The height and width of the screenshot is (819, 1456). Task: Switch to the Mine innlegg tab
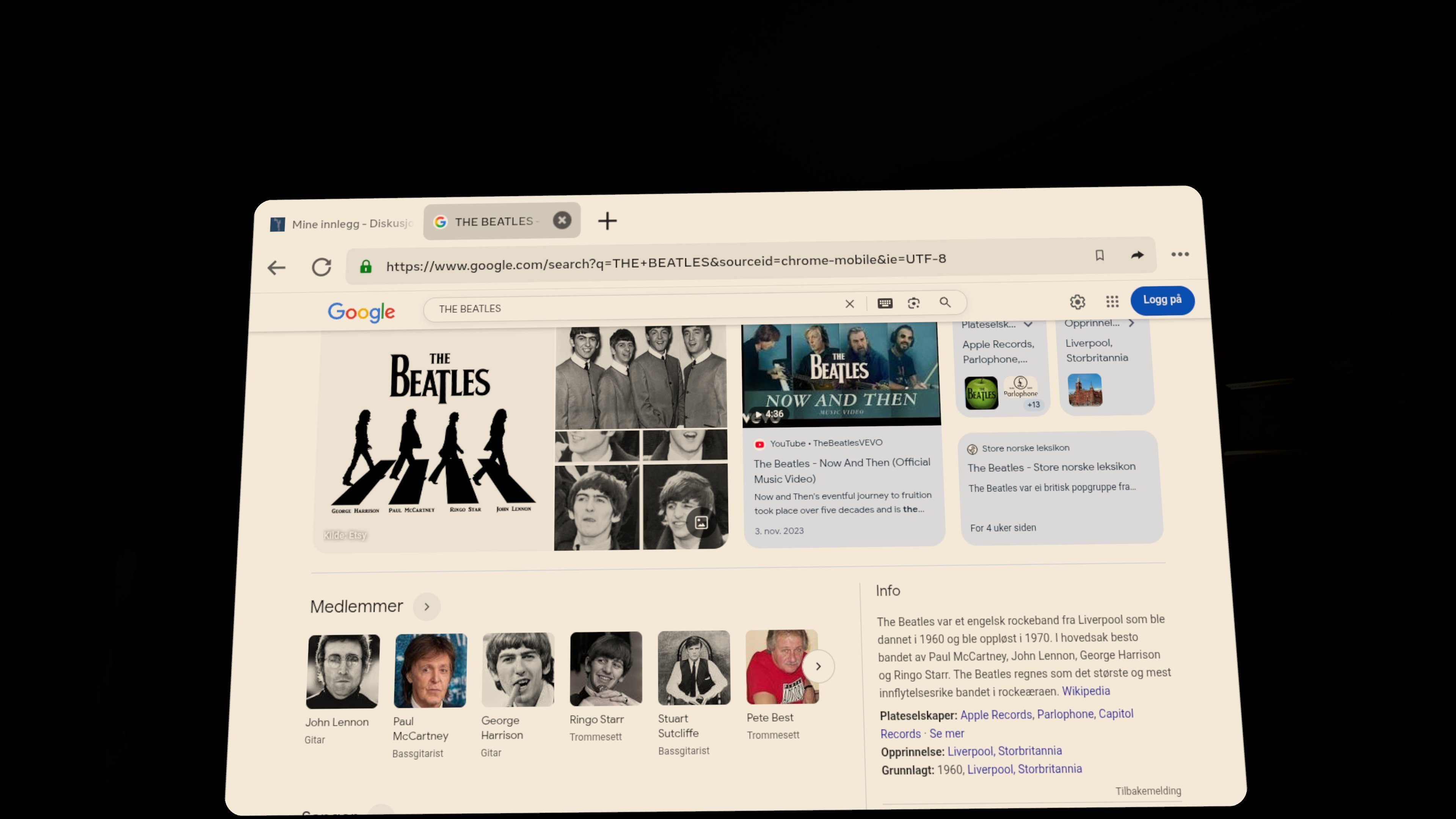tap(341, 224)
